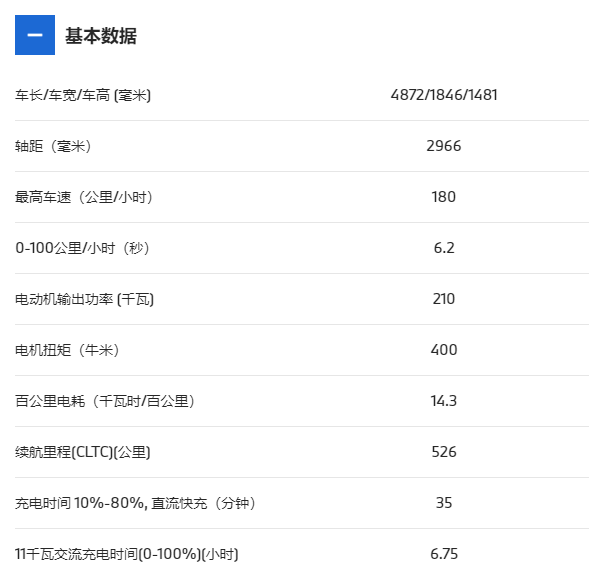This screenshot has width=593, height=569.
Task: Click the motor power value 210
Action: click(x=444, y=299)
